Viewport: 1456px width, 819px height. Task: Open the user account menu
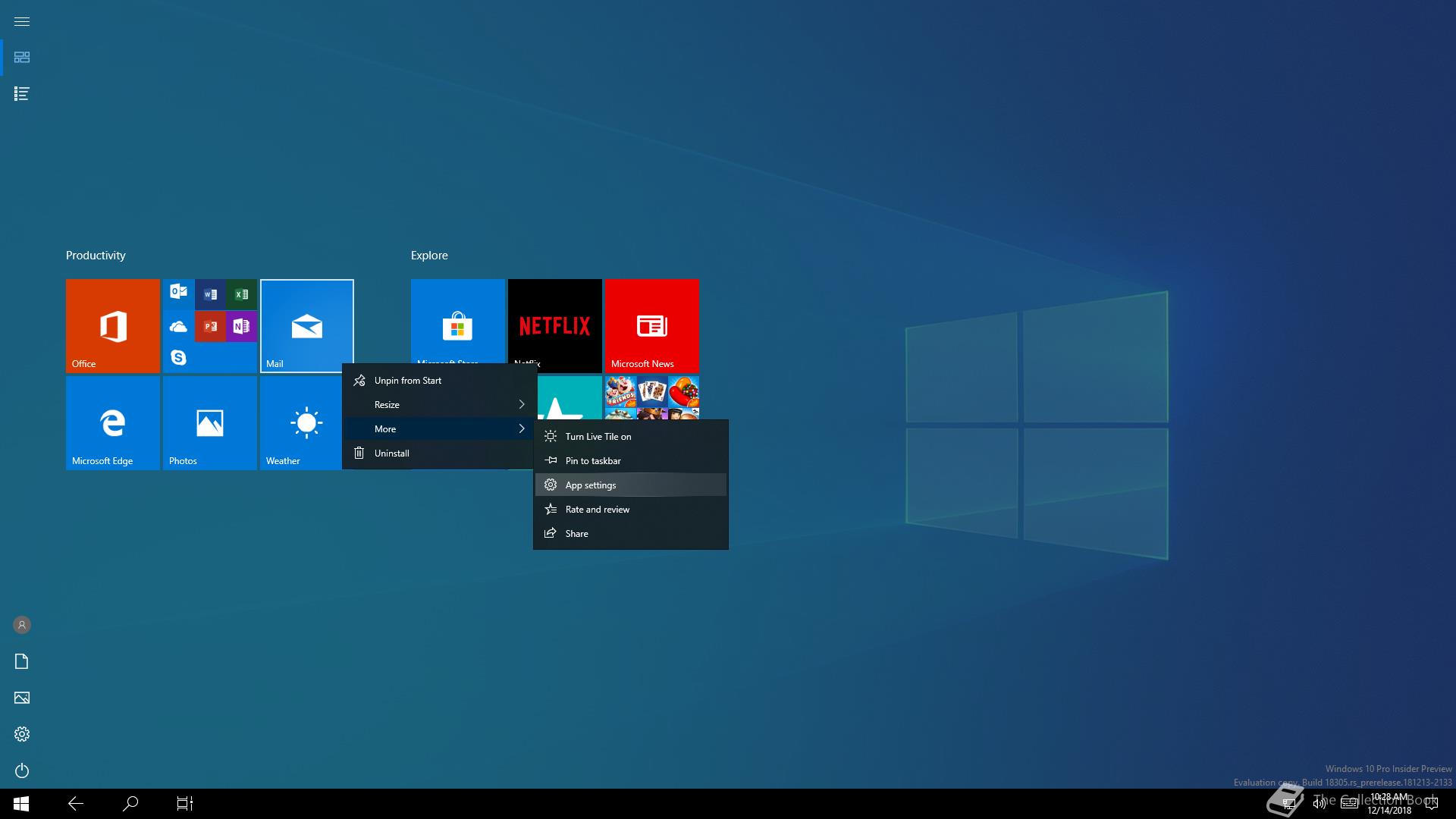(22, 625)
